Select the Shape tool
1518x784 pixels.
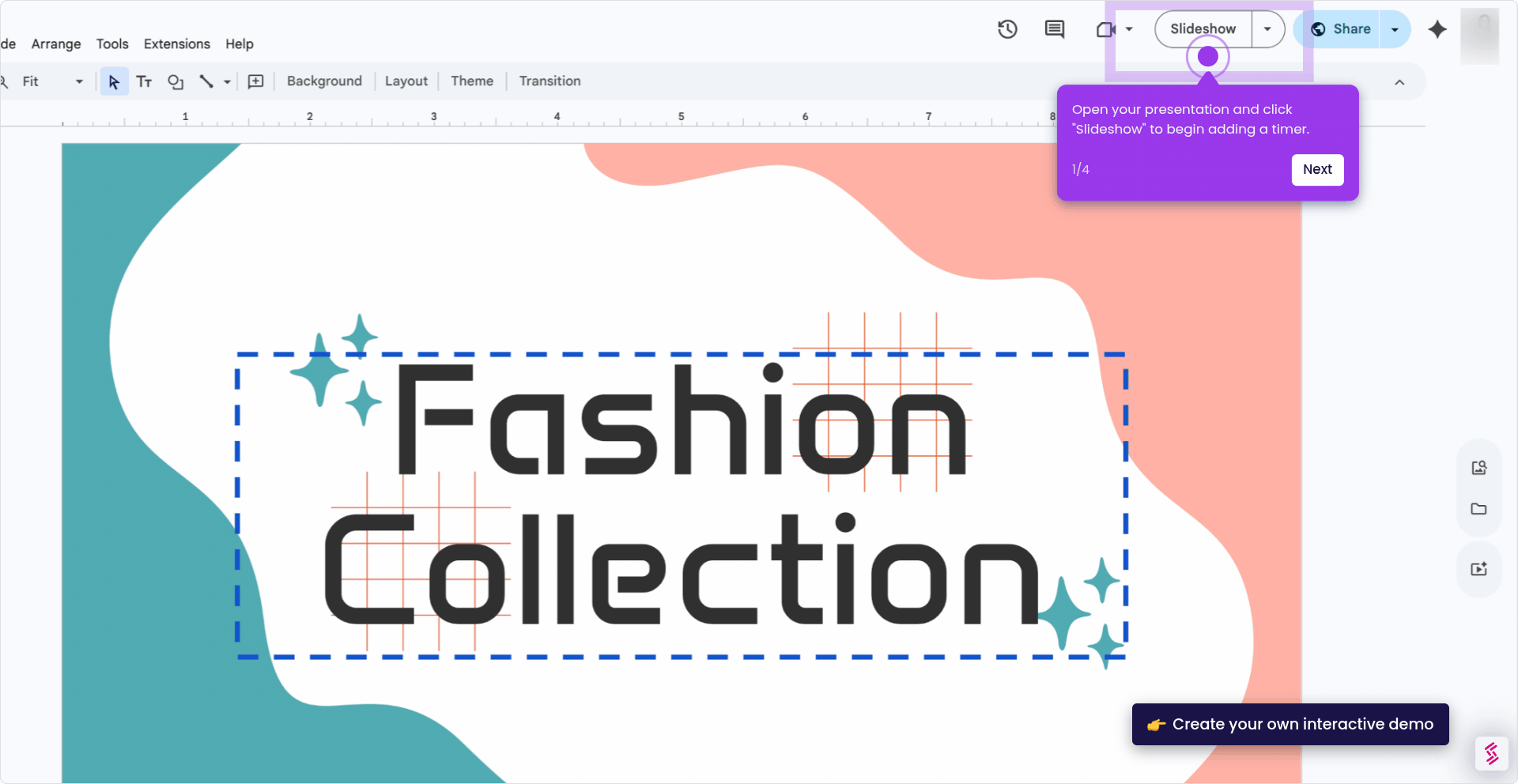[176, 81]
